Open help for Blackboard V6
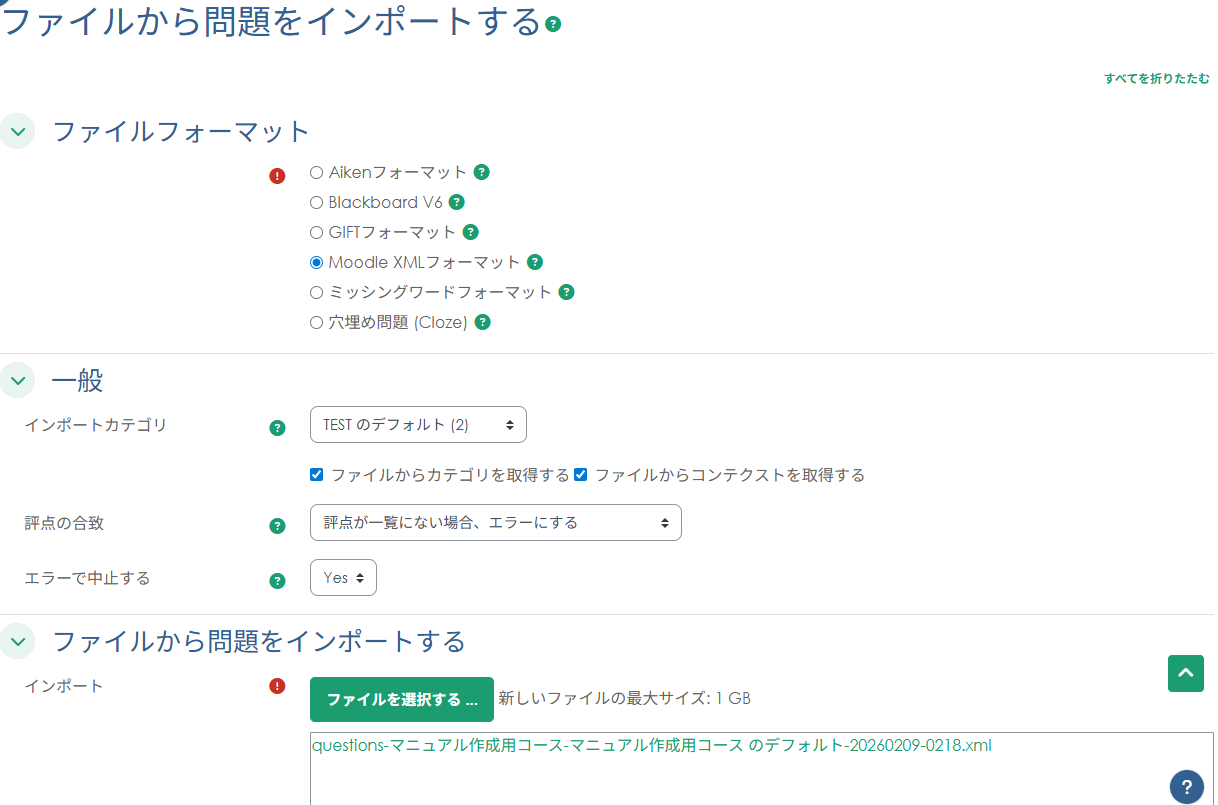The height and width of the screenshot is (805, 1218). click(457, 202)
